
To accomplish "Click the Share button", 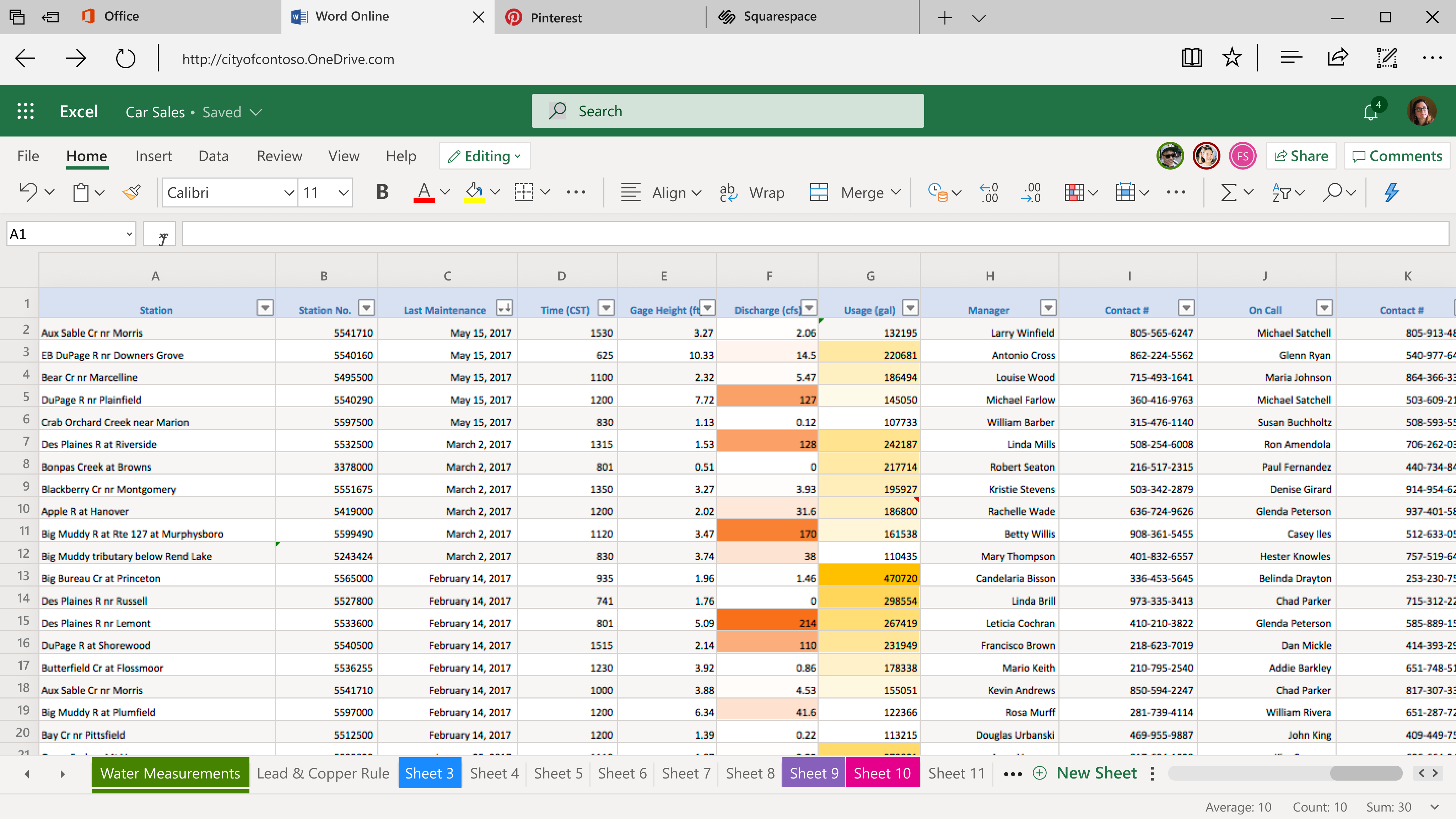I will [x=1301, y=156].
